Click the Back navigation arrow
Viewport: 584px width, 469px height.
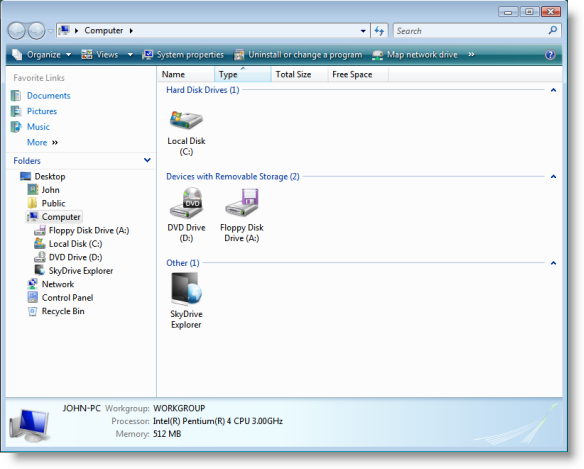coord(17,31)
